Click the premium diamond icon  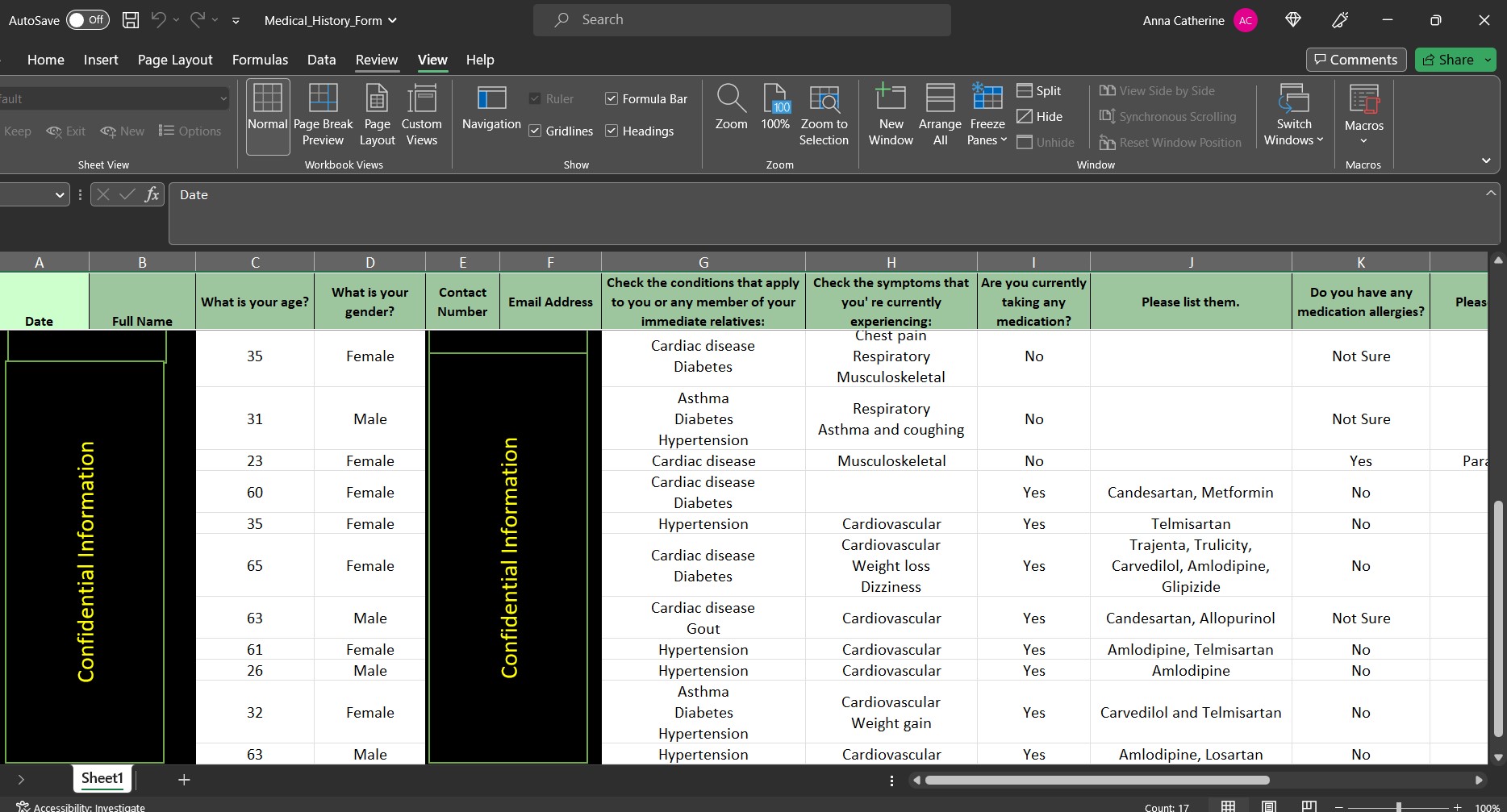(x=1293, y=20)
